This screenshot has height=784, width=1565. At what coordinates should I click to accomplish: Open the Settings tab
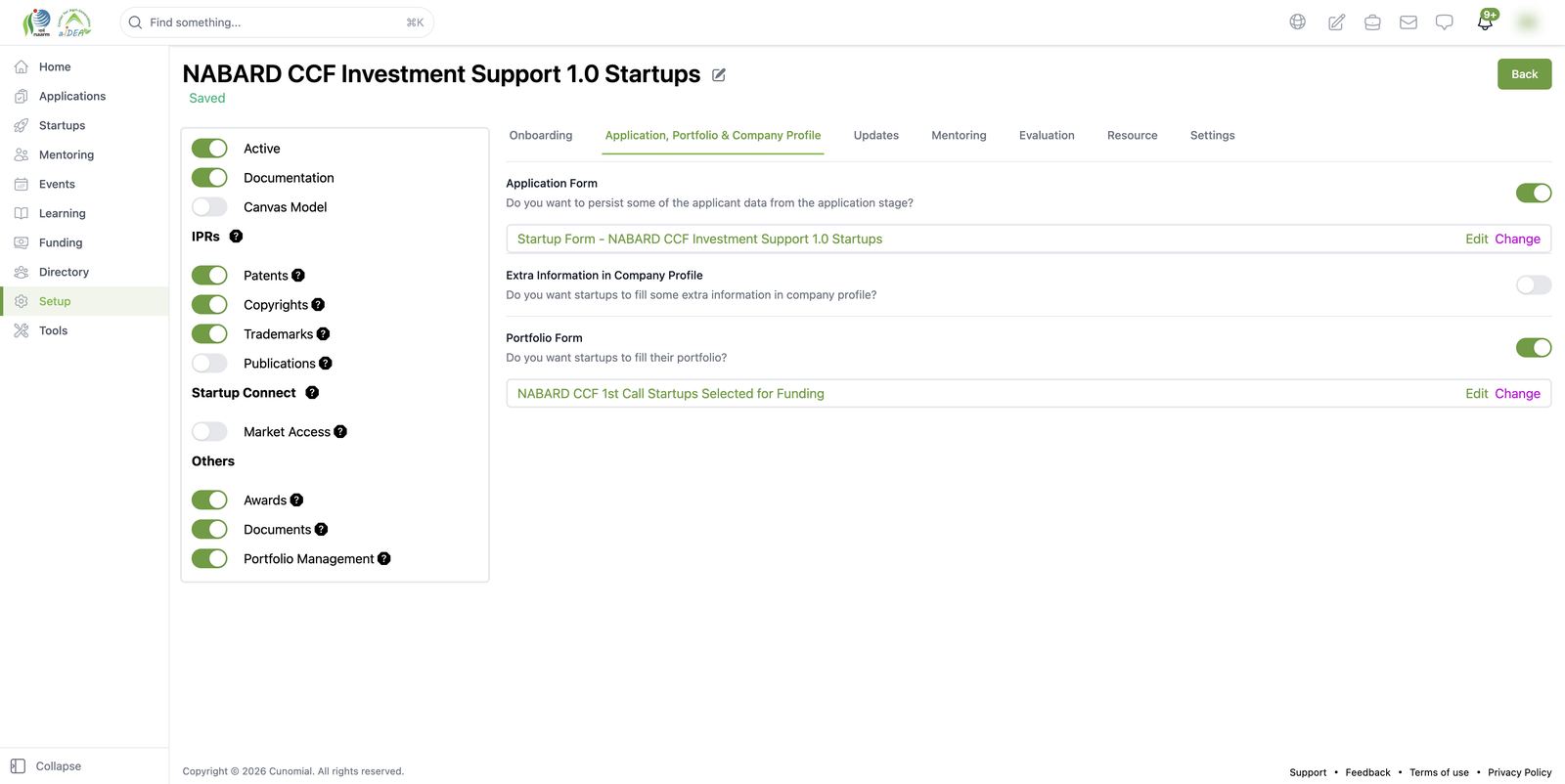click(1213, 136)
